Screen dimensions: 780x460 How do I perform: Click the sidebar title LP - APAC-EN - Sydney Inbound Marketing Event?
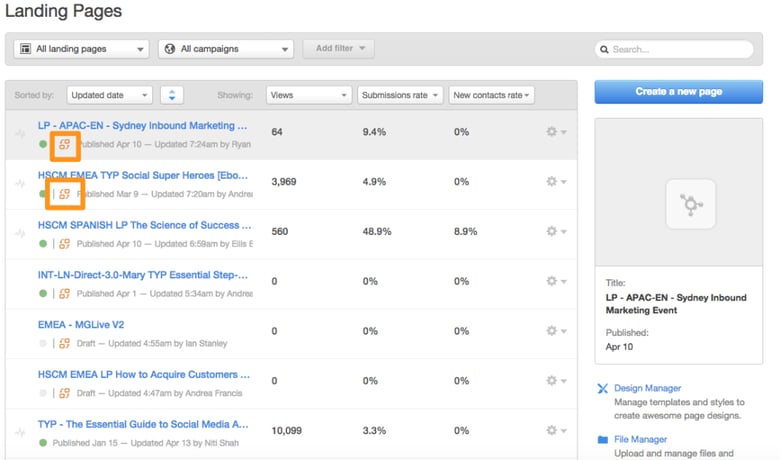point(676,304)
